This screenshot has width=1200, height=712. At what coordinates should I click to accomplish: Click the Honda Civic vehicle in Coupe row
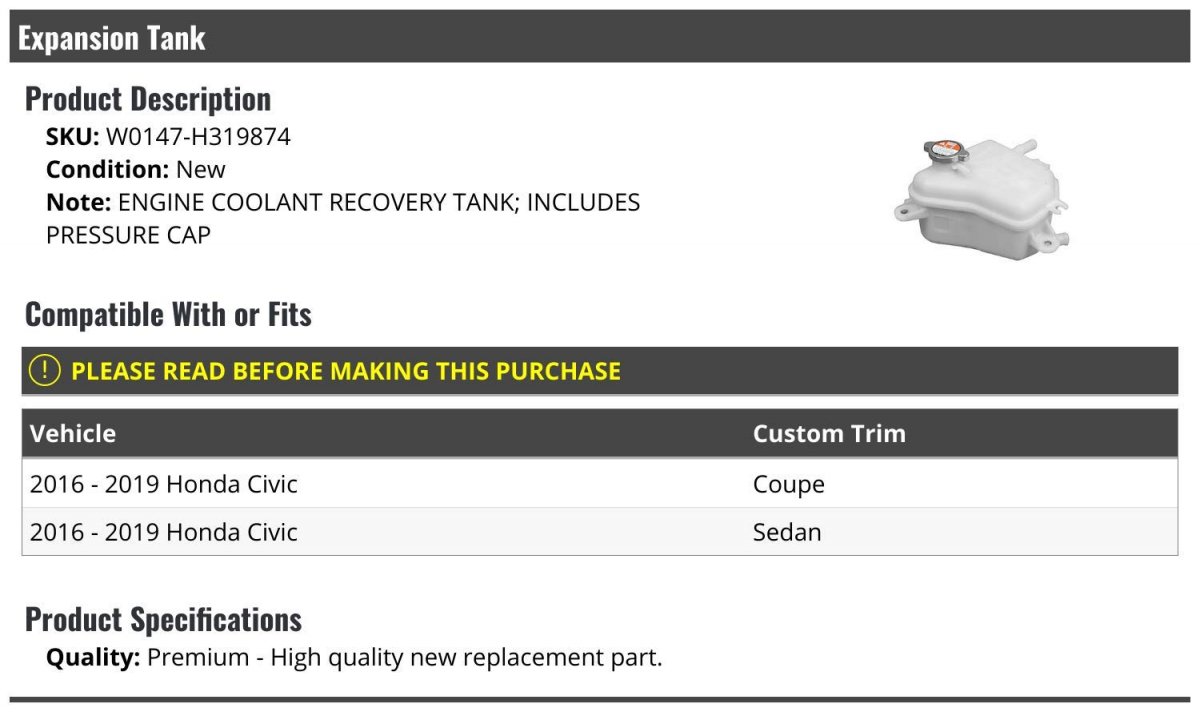(x=164, y=485)
